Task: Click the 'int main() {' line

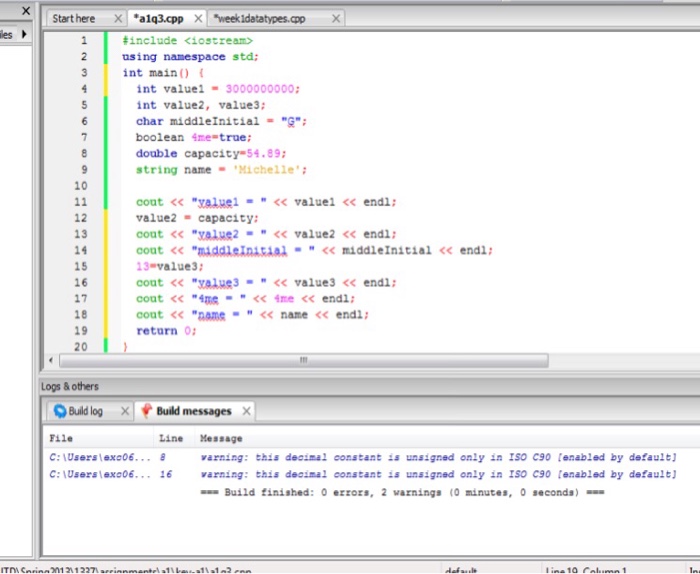Action: tap(163, 73)
